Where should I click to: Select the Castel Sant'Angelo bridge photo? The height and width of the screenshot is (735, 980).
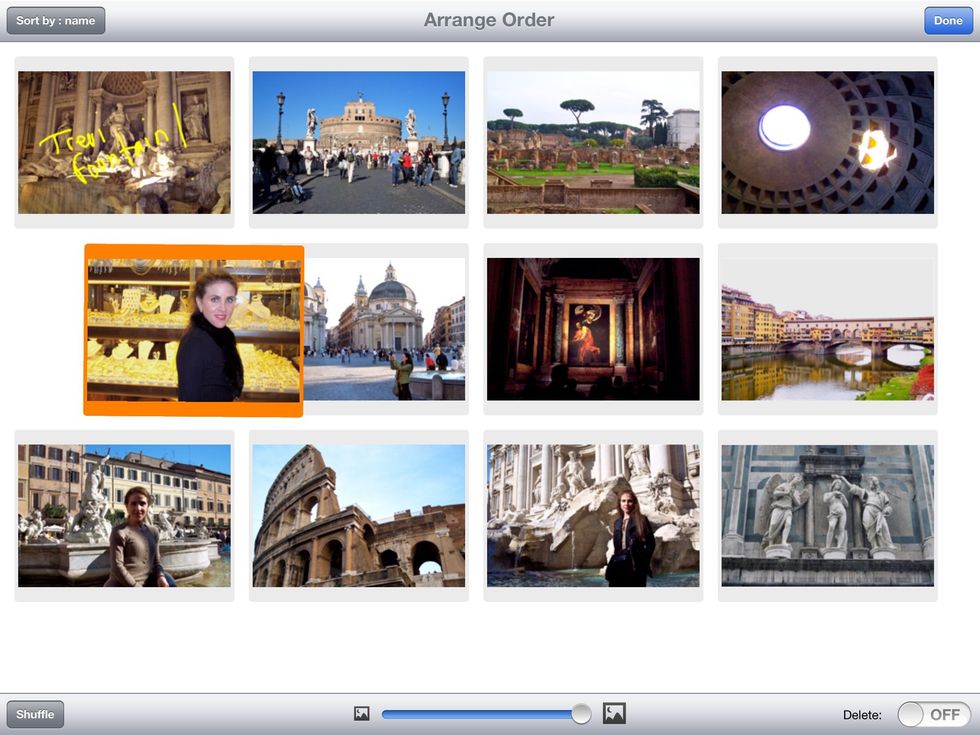[358, 140]
